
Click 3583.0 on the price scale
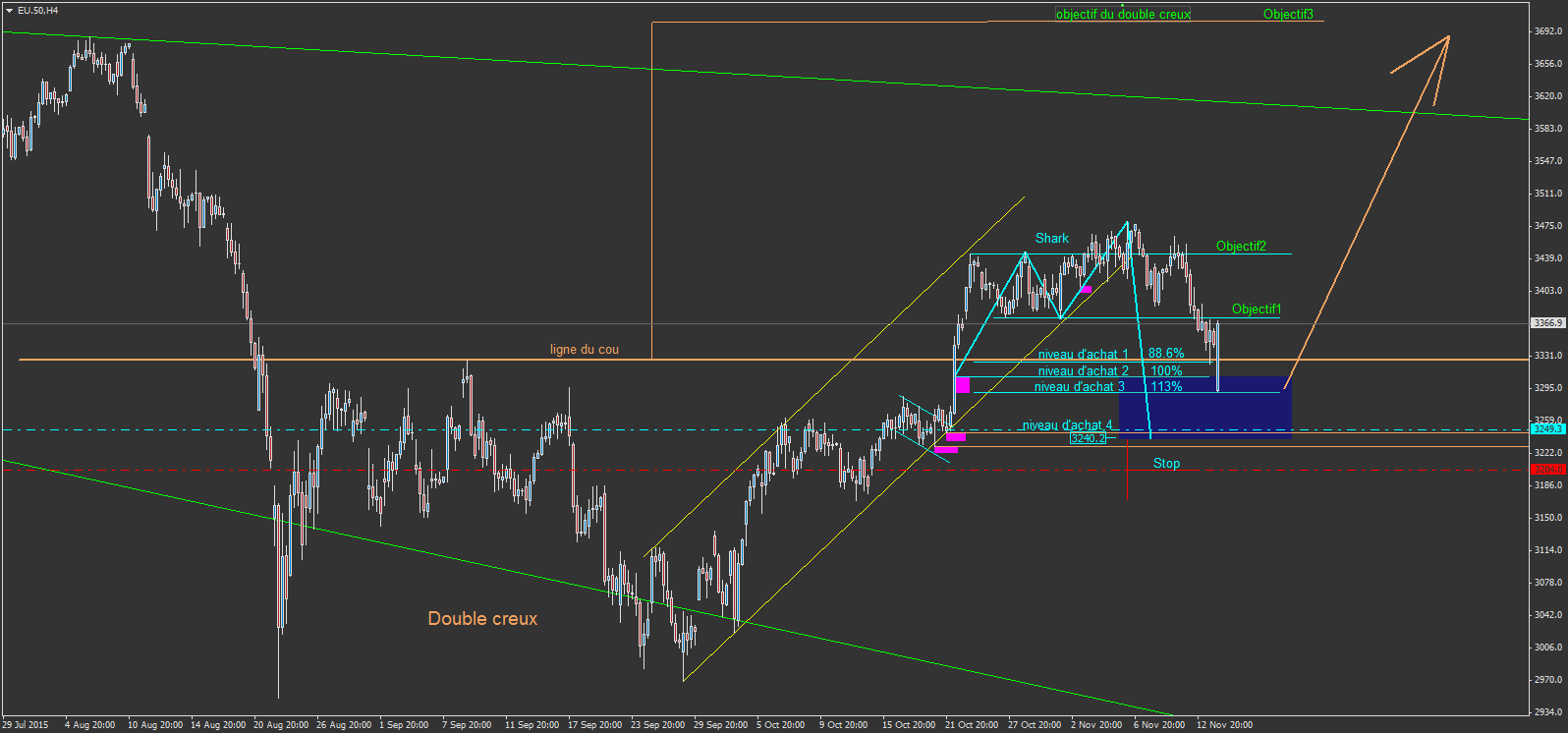[1548, 129]
